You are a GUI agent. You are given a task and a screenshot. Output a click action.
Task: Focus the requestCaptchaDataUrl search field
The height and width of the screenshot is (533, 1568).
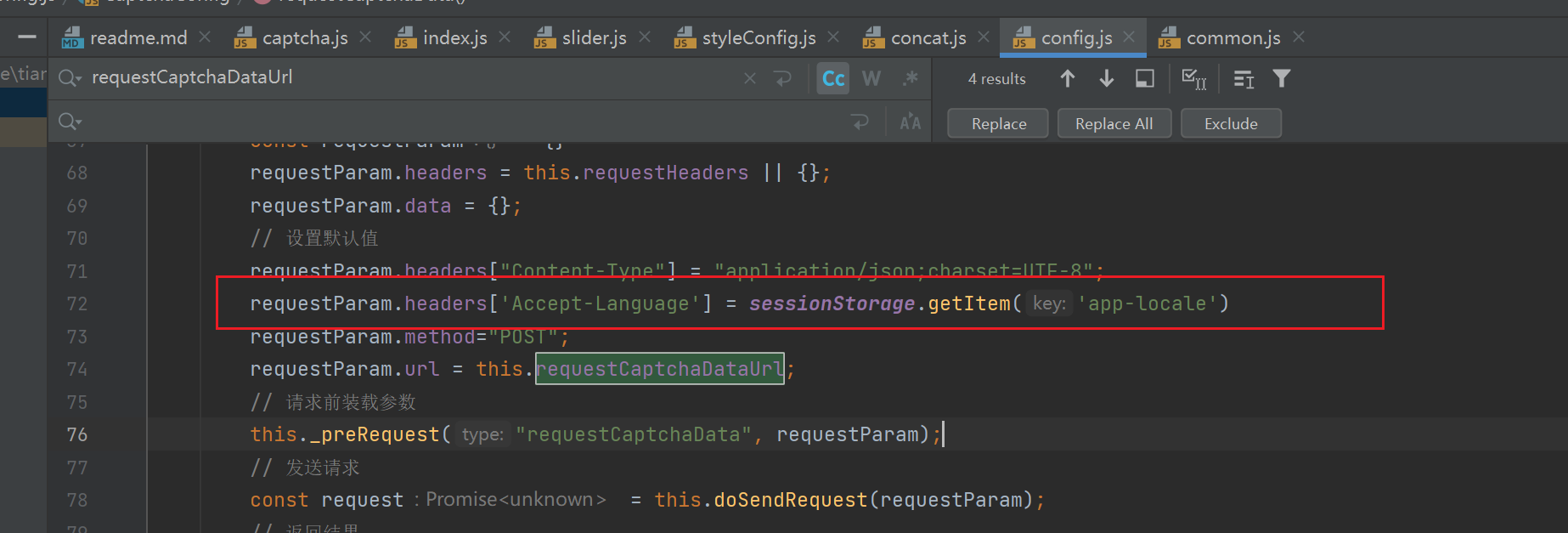(x=412, y=78)
